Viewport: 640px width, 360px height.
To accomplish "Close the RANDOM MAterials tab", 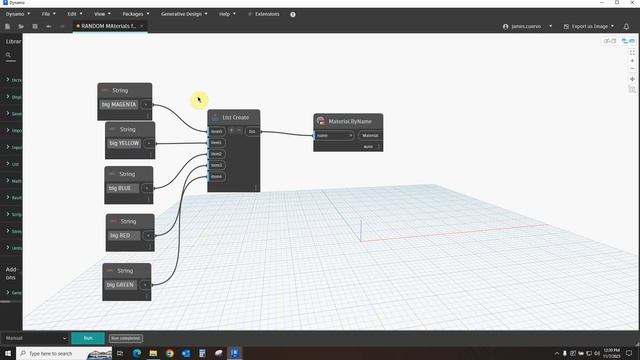I will point(142,26).
